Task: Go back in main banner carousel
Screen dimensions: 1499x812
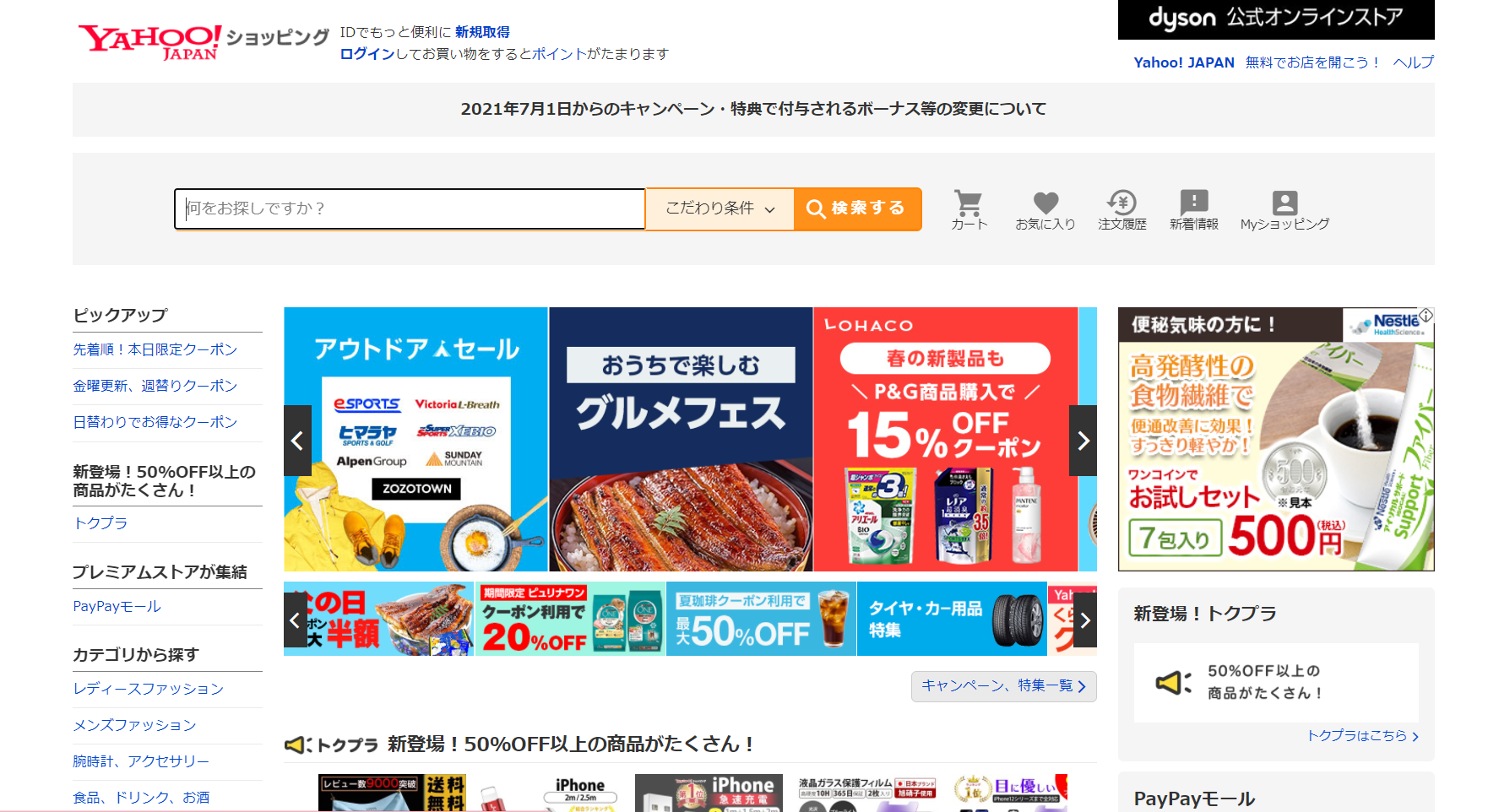Action: pyautogui.click(x=297, y=441)
